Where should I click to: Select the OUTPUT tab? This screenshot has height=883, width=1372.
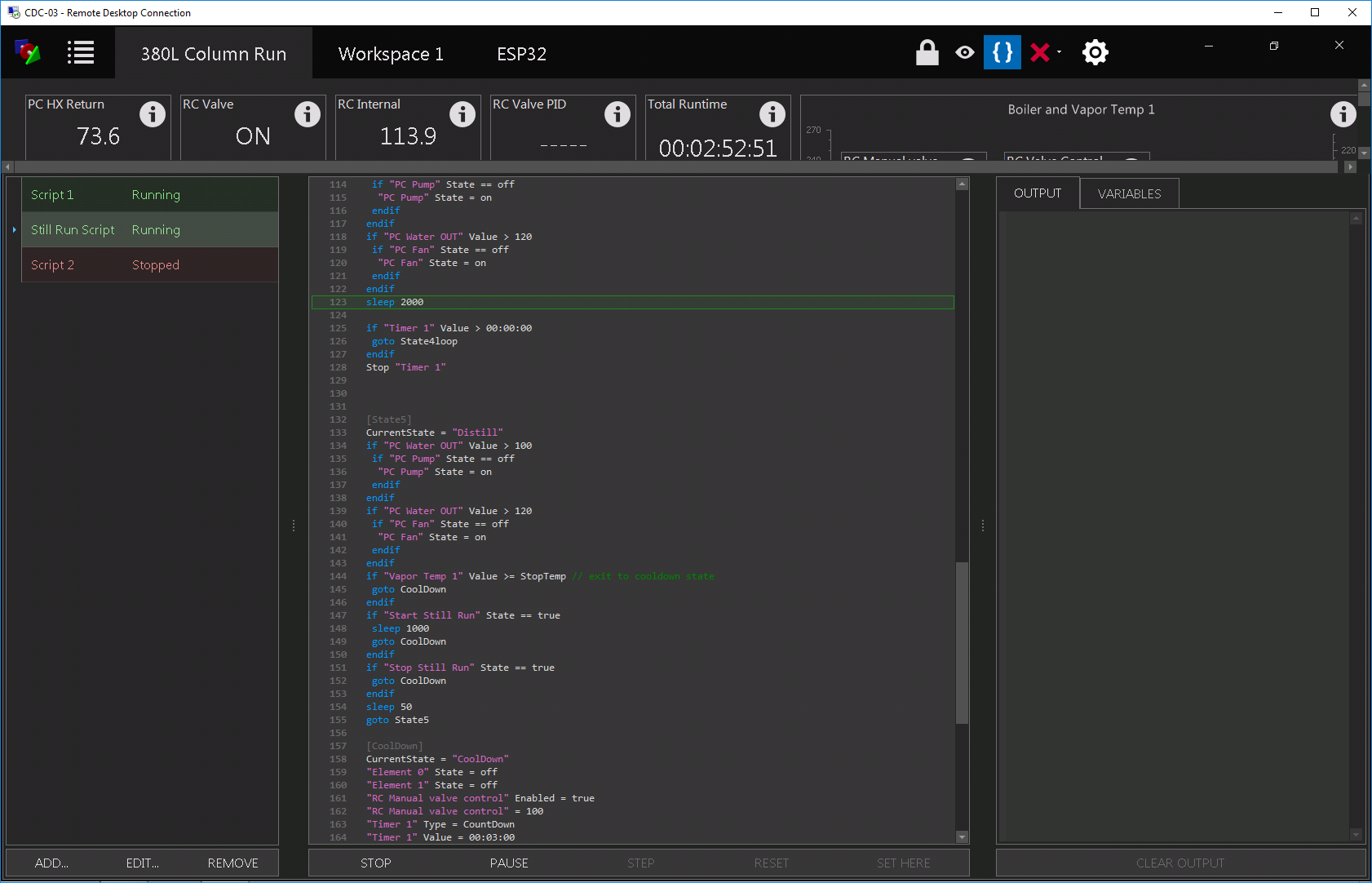[1038, 193]
